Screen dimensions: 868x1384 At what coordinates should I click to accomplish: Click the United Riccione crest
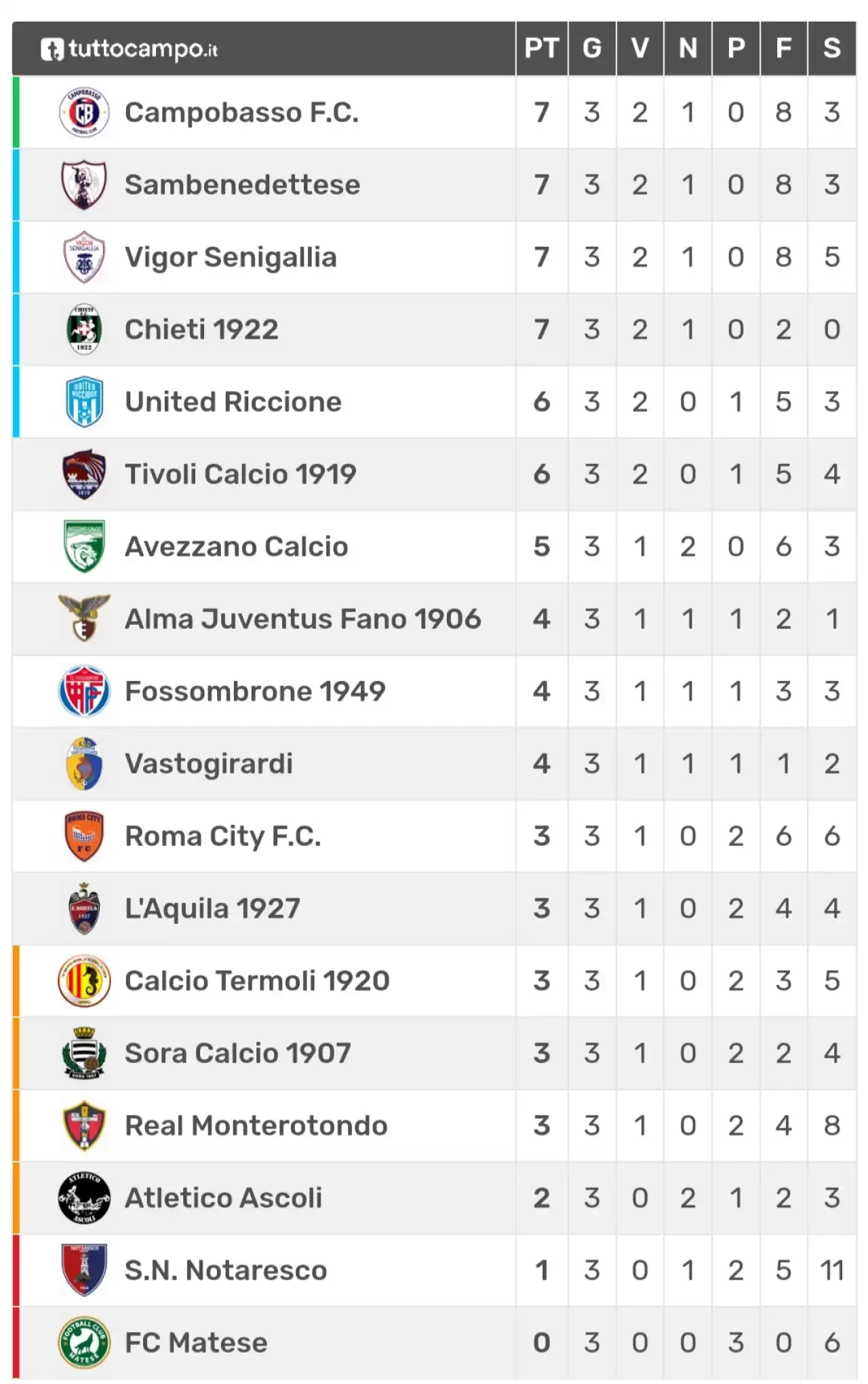(x=84, y=402)
